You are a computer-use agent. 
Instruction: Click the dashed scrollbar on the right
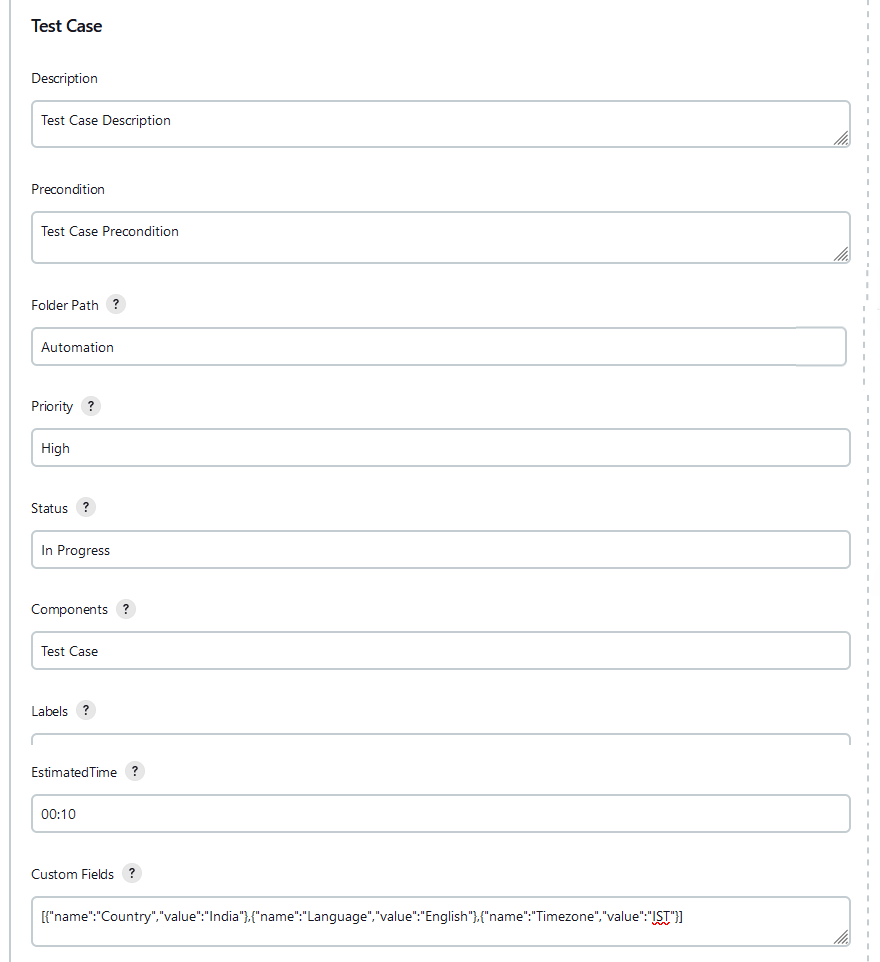866,480
